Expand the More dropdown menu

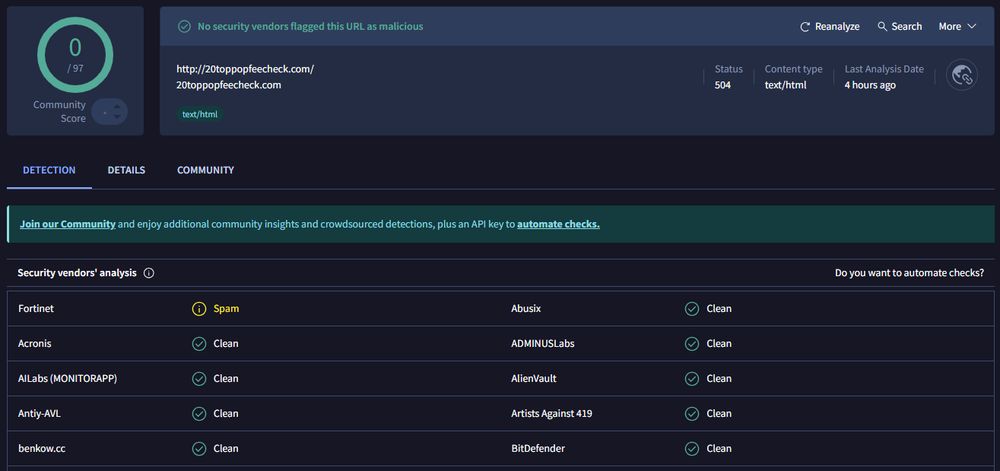pos(957,27)
